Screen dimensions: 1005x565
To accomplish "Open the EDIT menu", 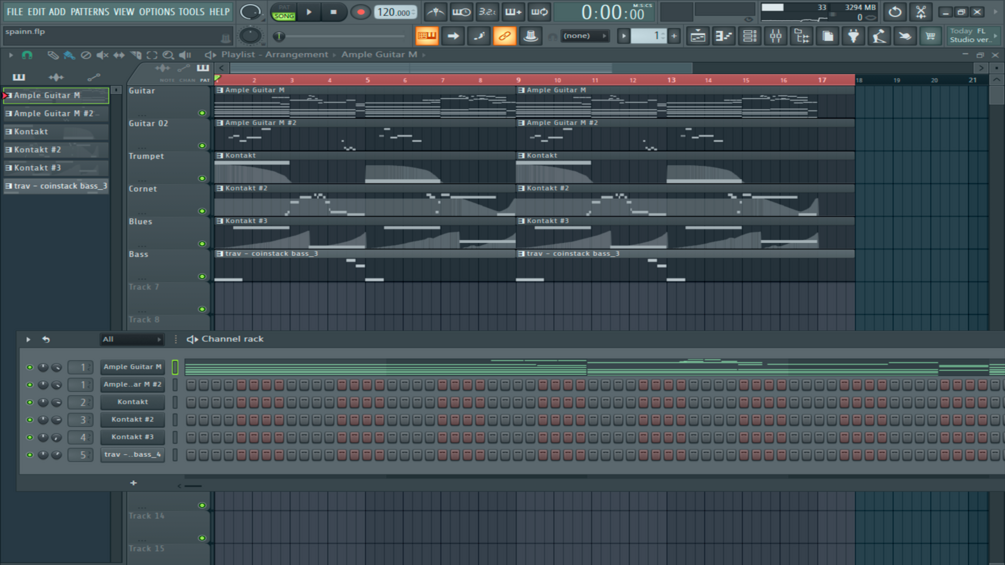I will tap(36, 12).
